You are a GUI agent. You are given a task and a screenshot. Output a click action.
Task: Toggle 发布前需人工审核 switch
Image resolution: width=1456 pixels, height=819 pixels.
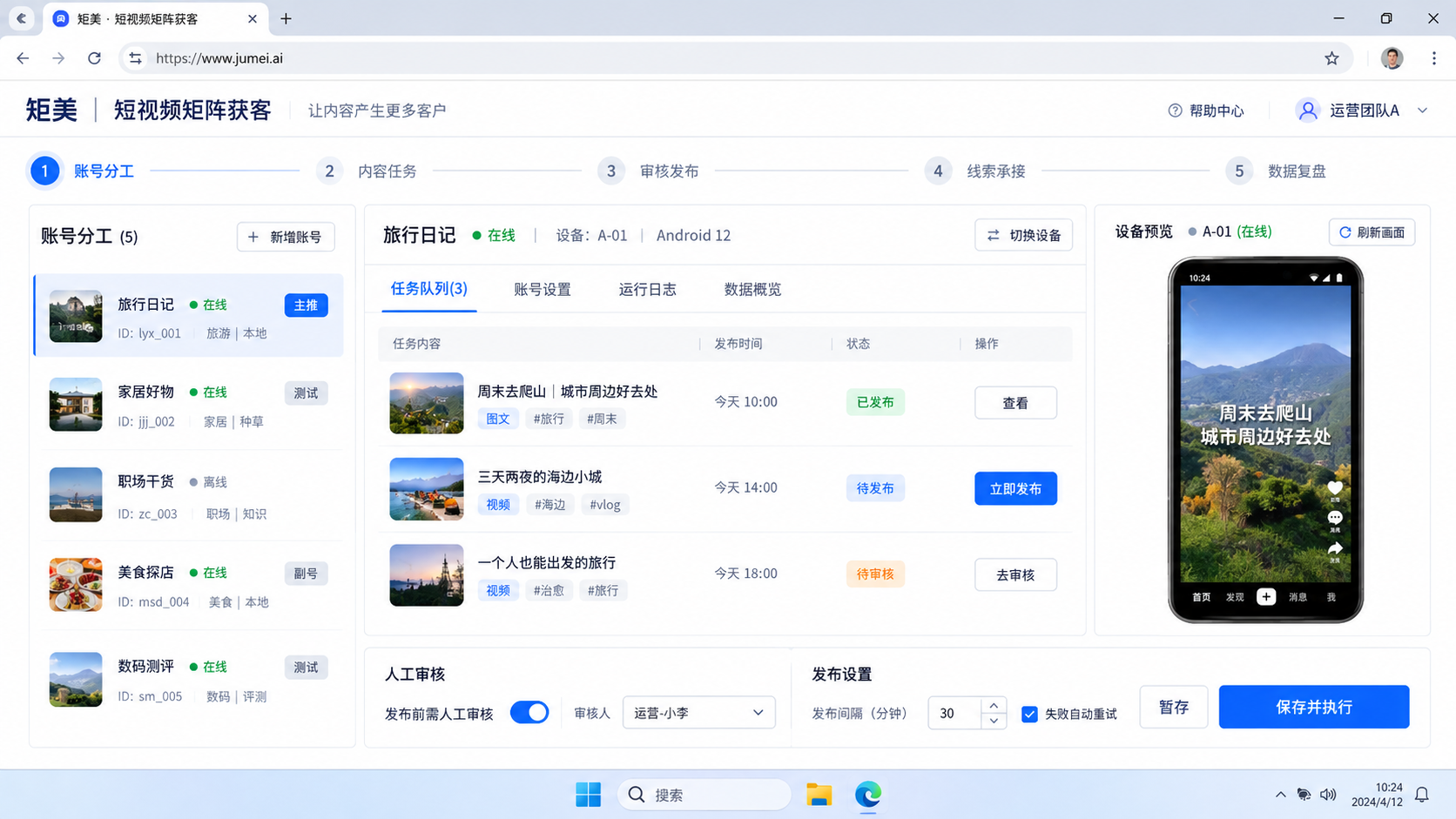coord(529,712)
